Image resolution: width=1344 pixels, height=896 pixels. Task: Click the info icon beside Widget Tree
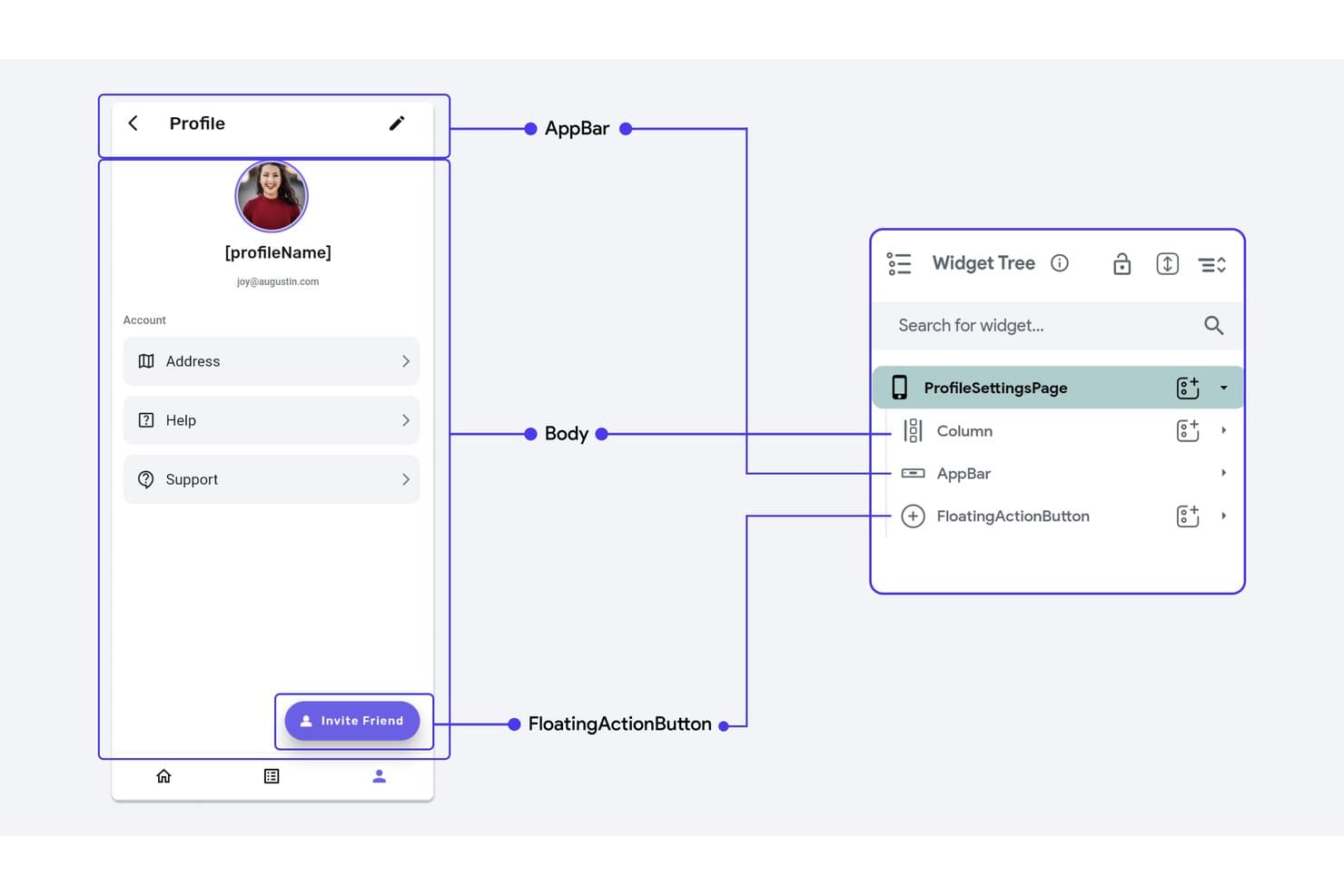pyautogui.click(x=1060, y=263)
